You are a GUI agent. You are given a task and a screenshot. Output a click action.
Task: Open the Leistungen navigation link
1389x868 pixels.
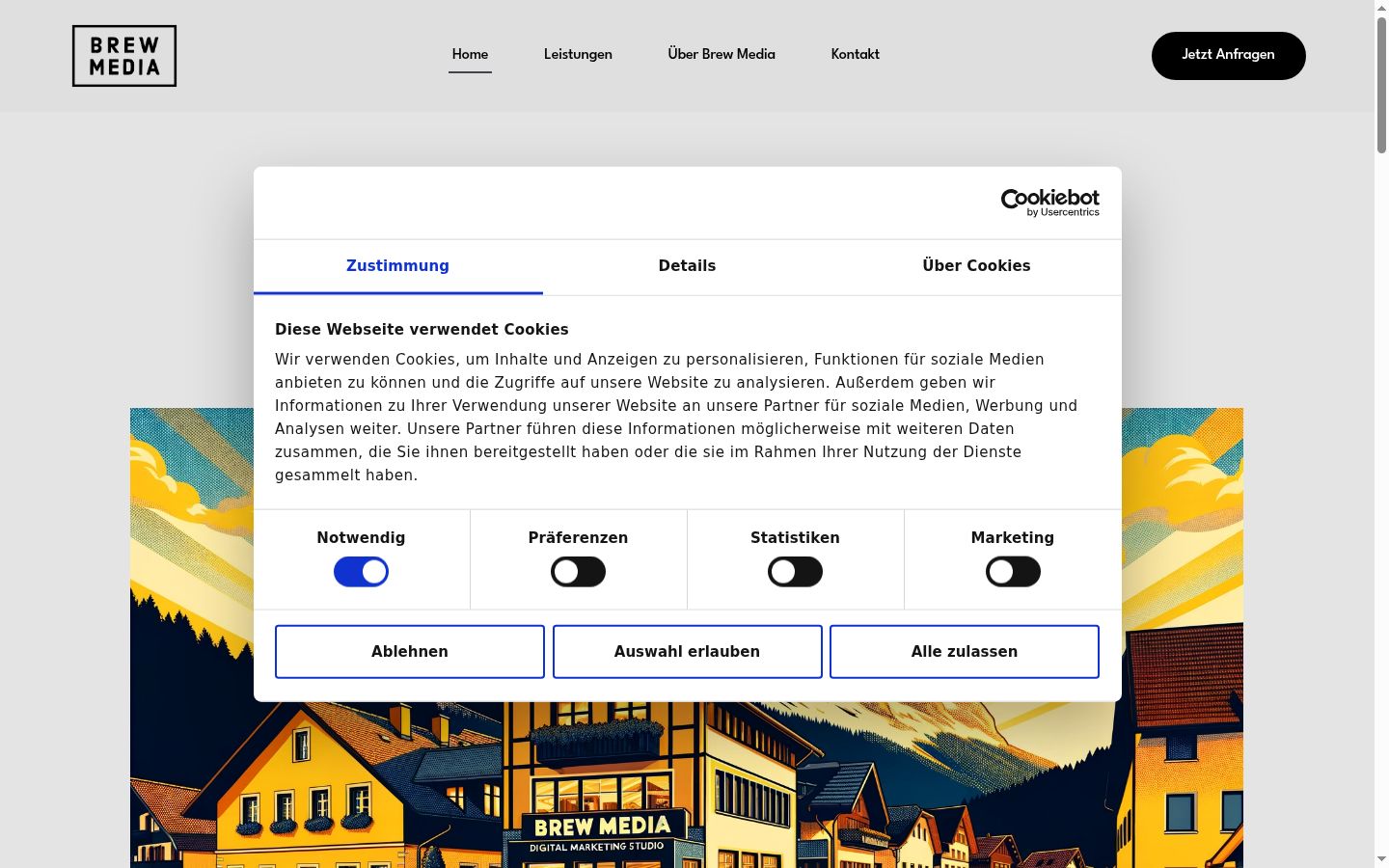[578, 55]
